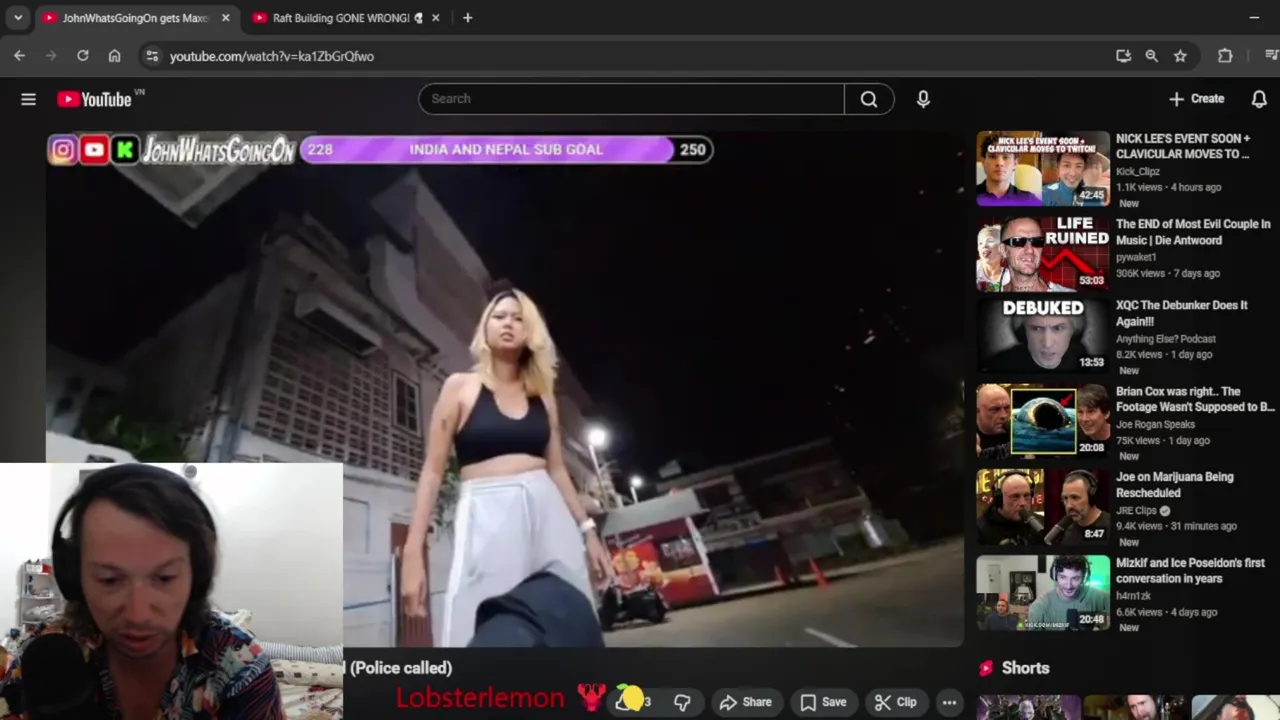
Task: Open title 'Joe on Marijuana Being Rescheduled'
Action: (1175, 485)
